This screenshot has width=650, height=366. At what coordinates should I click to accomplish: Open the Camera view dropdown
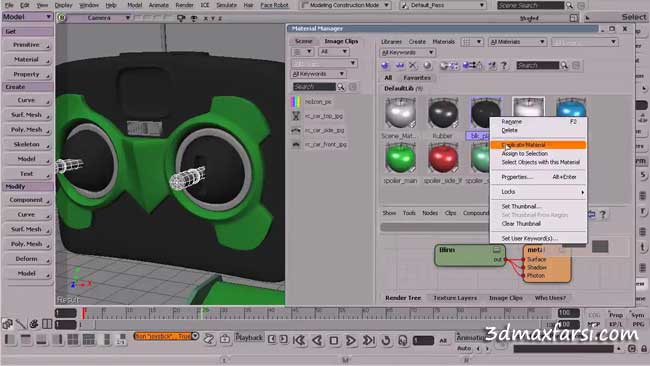pyautogui.click(x=99, y=18)
